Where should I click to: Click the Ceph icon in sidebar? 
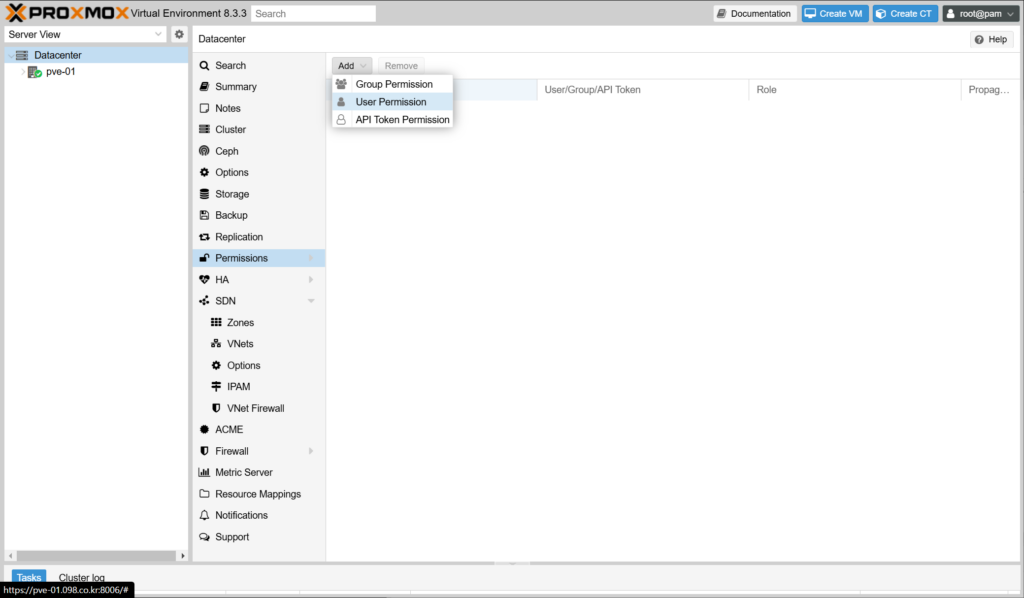click(204, 151)
